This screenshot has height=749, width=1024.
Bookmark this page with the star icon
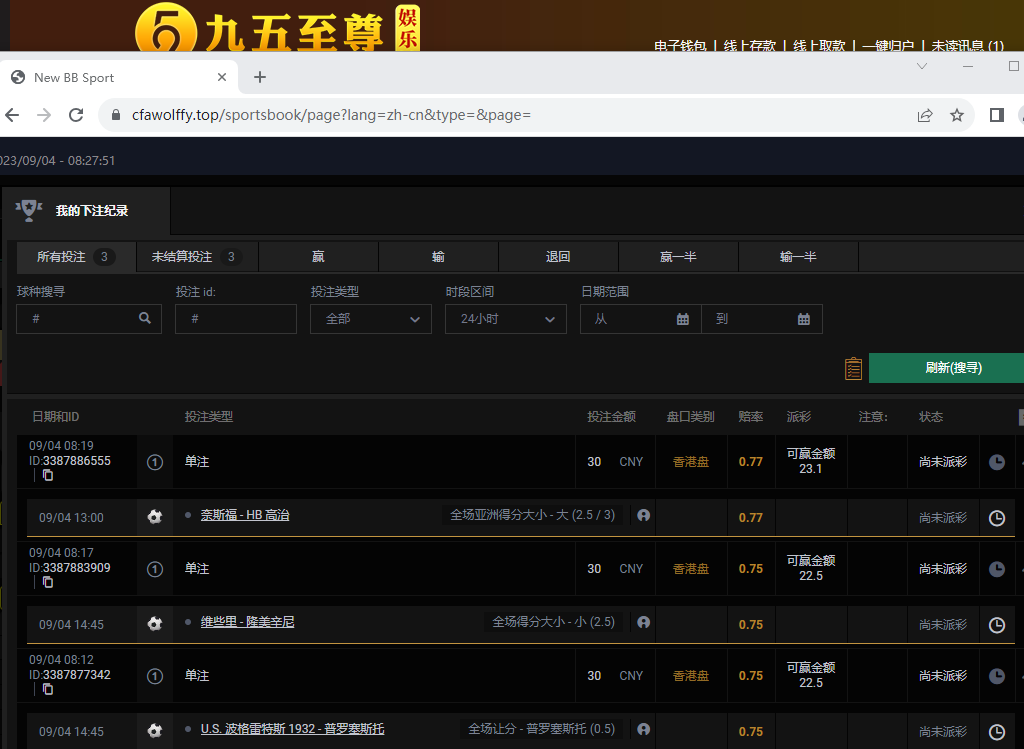pos(957,115)
